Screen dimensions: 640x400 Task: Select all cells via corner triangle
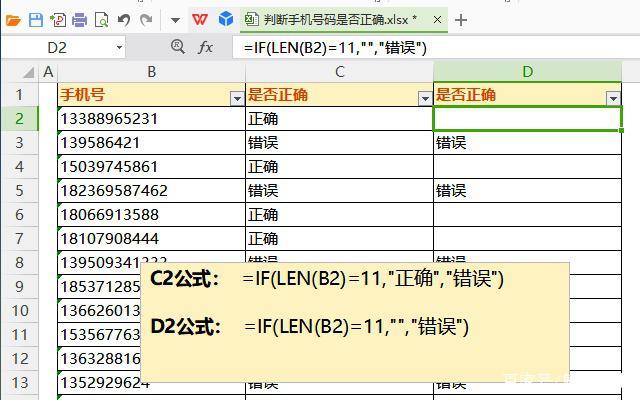point(28,72)
